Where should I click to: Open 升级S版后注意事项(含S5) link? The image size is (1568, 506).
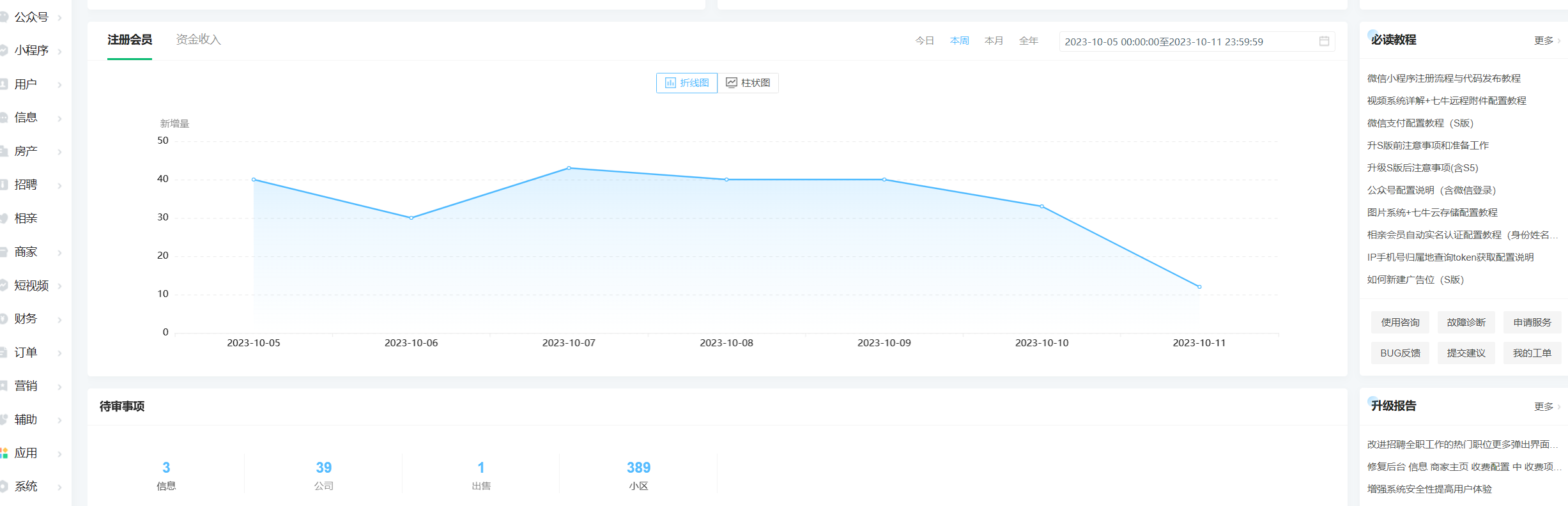[1422, 167]
